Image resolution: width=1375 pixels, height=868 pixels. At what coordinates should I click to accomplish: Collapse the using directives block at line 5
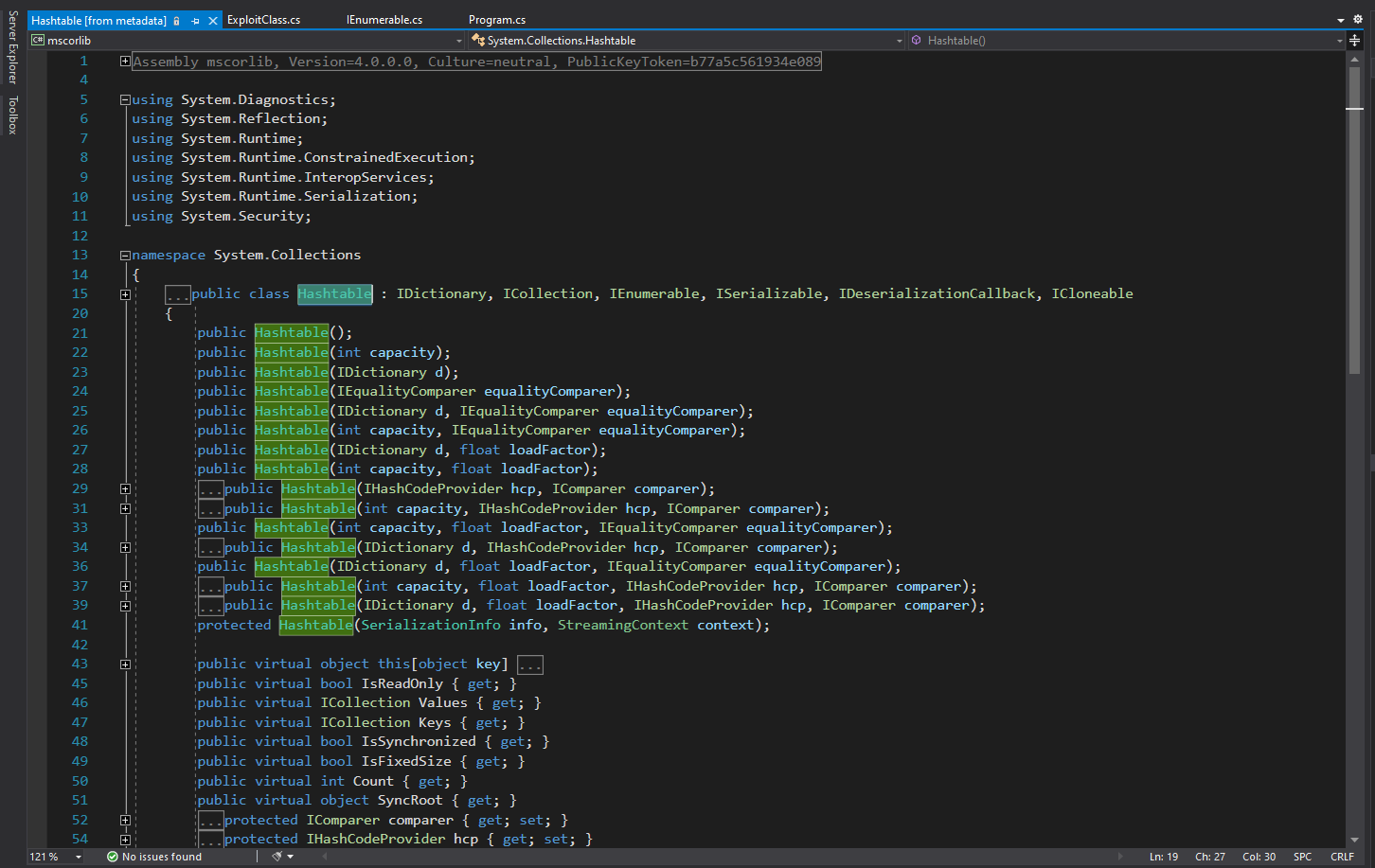pyautogui.click(x=125, y=99)
